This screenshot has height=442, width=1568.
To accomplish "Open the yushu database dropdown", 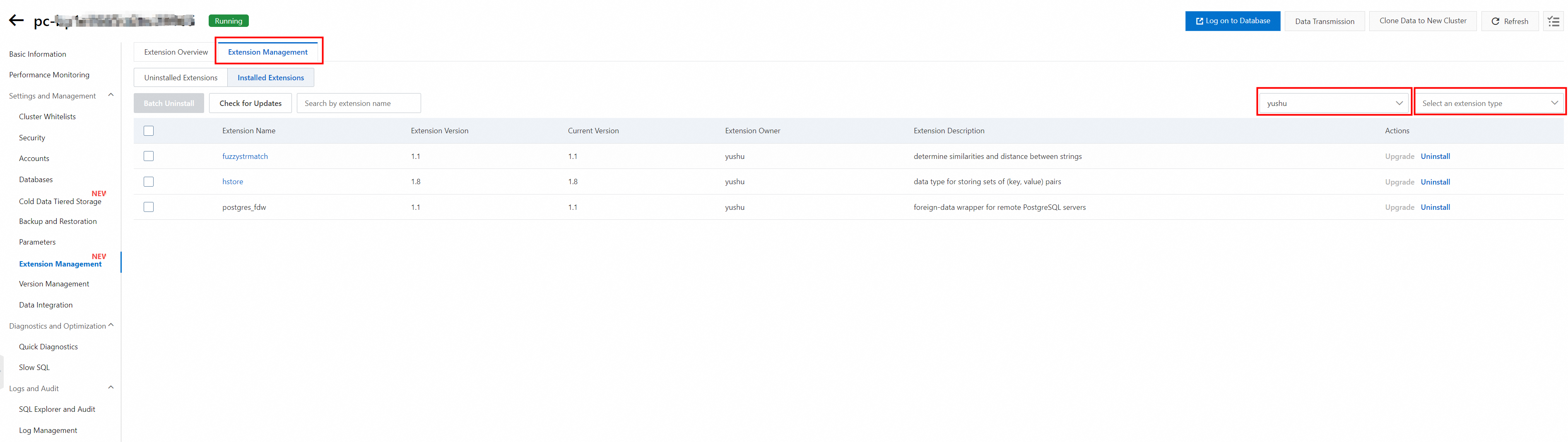I will pyautogui.click(x=1334, y=103).
